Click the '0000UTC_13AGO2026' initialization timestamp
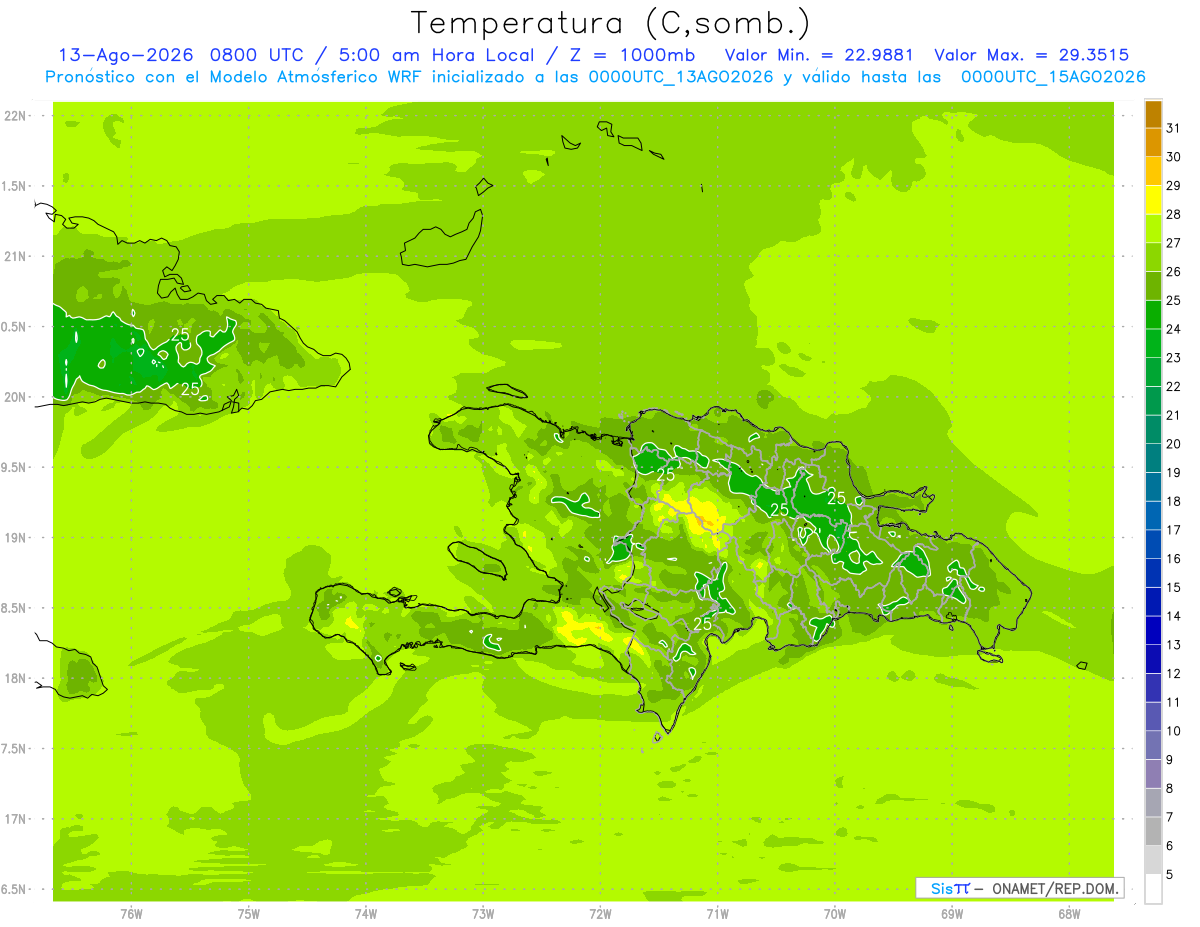This screenshot has height=927, width=1200. click(681, 77)
